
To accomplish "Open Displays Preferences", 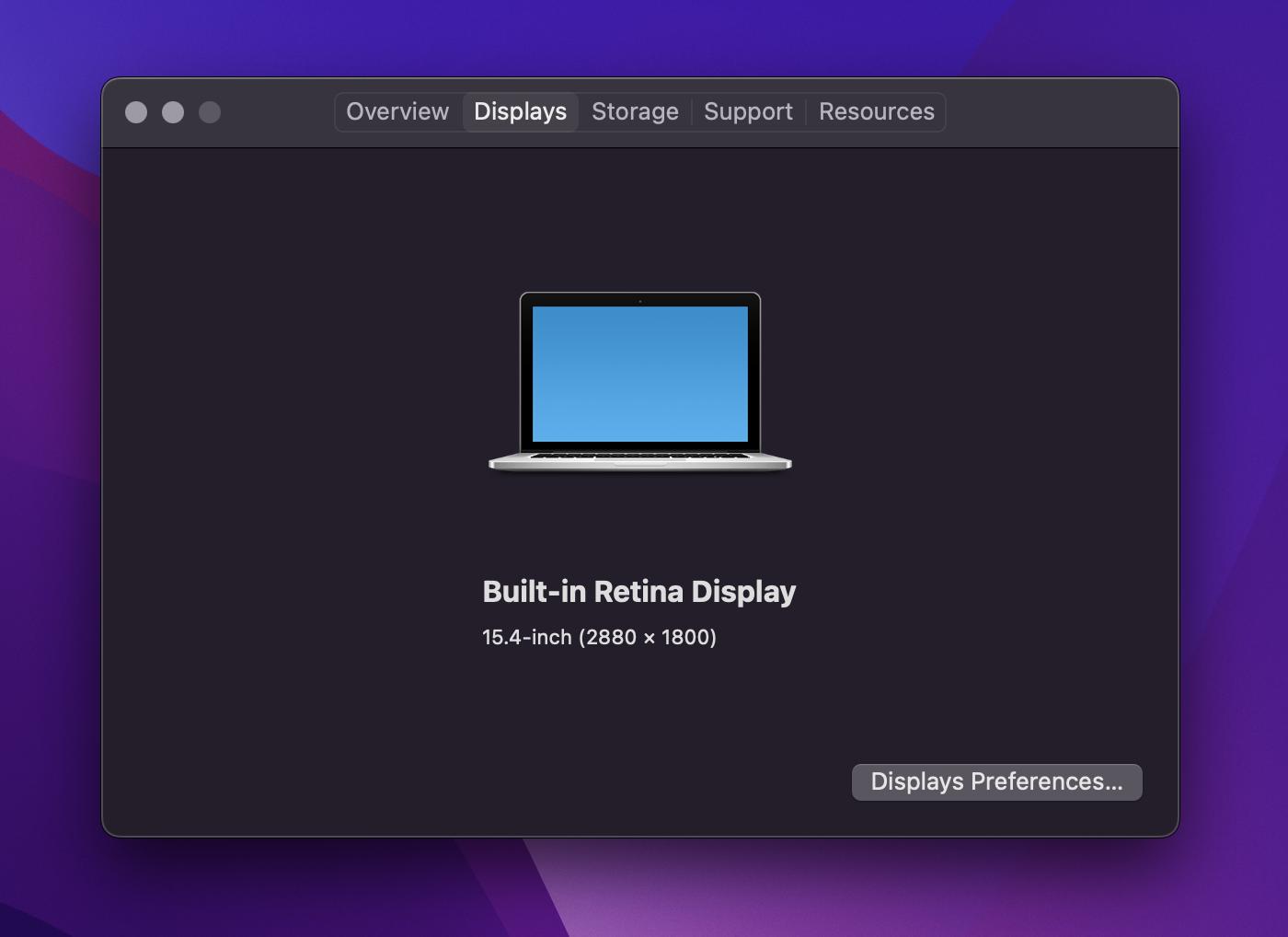I will [x=996, y=781].
